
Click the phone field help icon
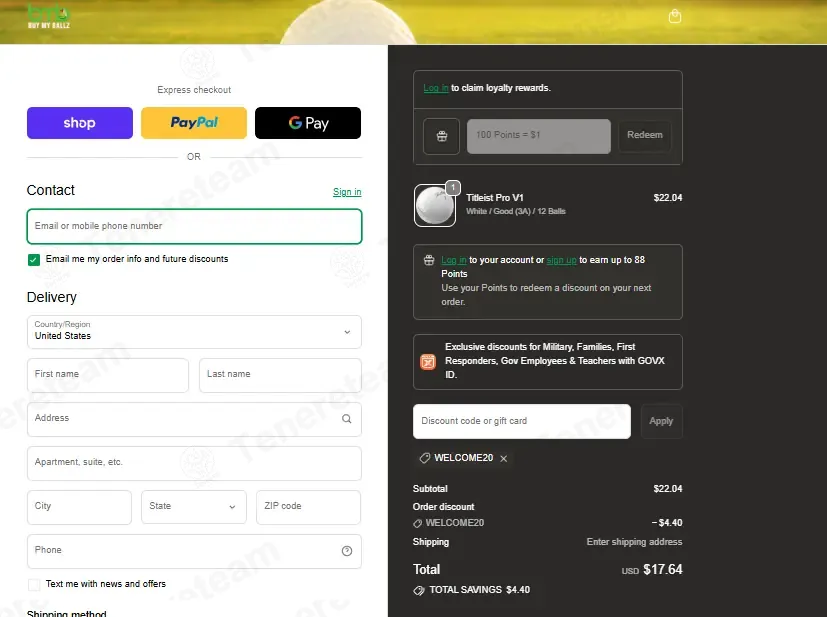[347, 551]
